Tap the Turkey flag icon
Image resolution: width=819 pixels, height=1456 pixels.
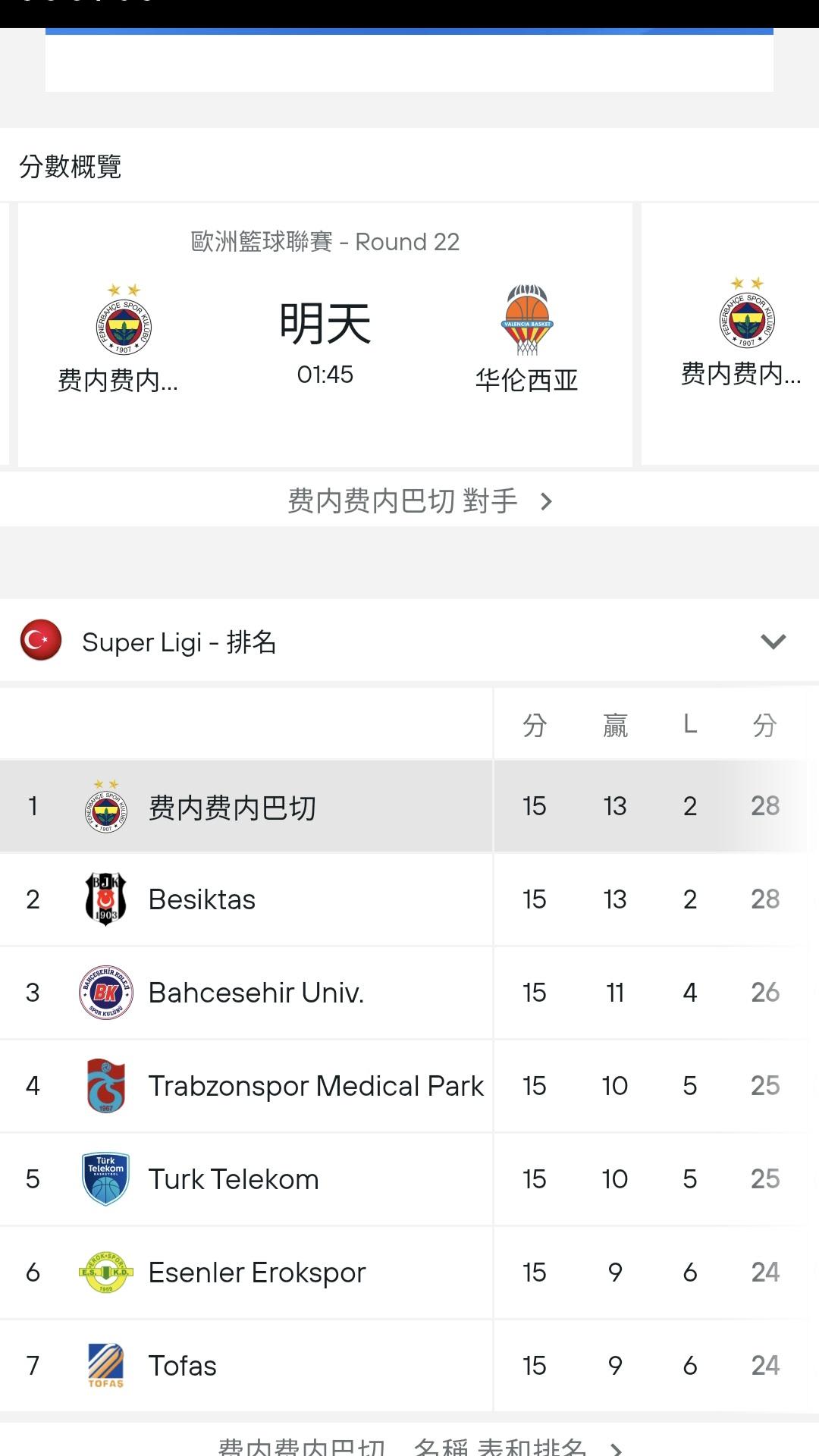(41, 641)
